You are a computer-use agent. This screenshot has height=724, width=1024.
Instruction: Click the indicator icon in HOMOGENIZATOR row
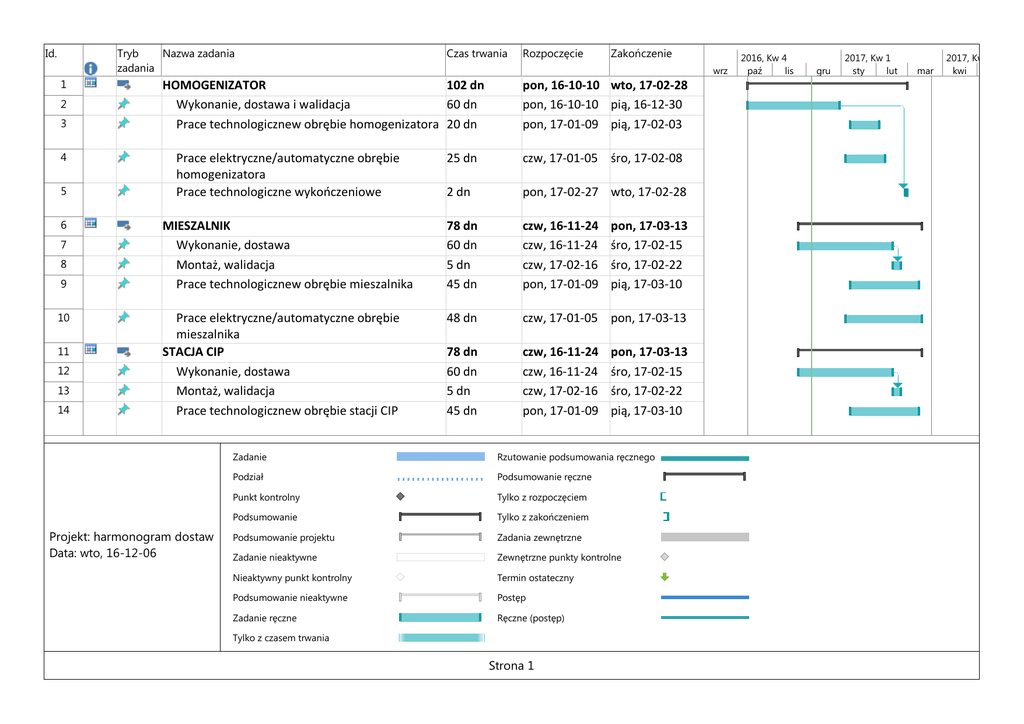(90, 84)
